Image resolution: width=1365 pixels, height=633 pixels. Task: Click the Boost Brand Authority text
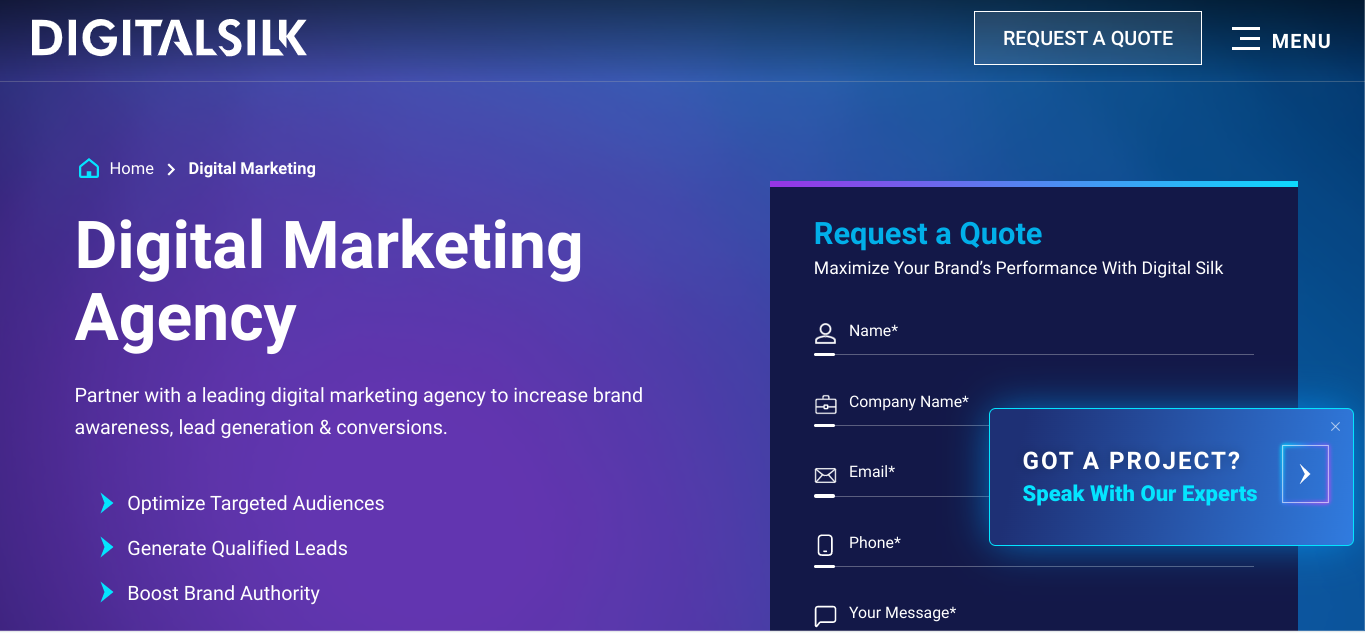[x=224, y=593]
